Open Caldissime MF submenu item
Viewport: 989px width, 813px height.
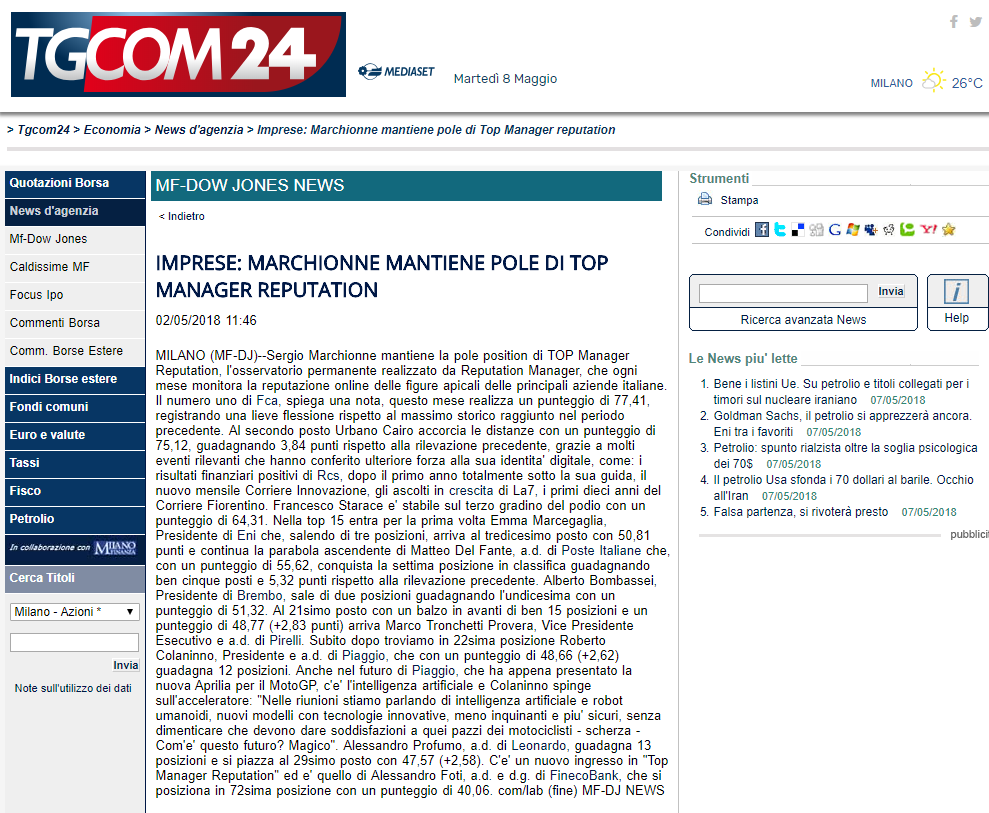click(x=75, y=267)
